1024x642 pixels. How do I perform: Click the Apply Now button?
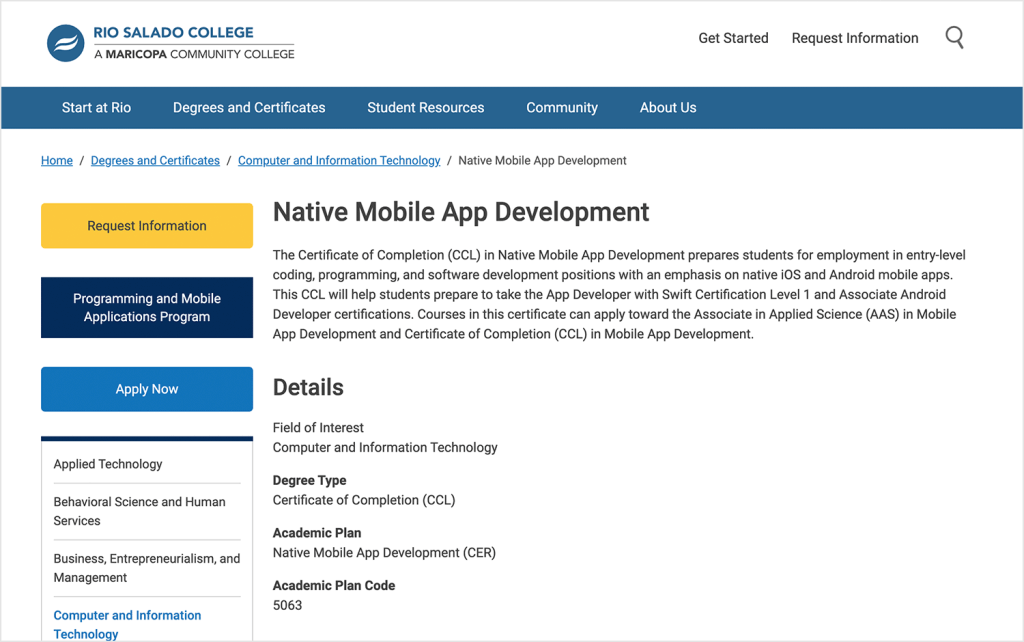(x=146, y=389)
